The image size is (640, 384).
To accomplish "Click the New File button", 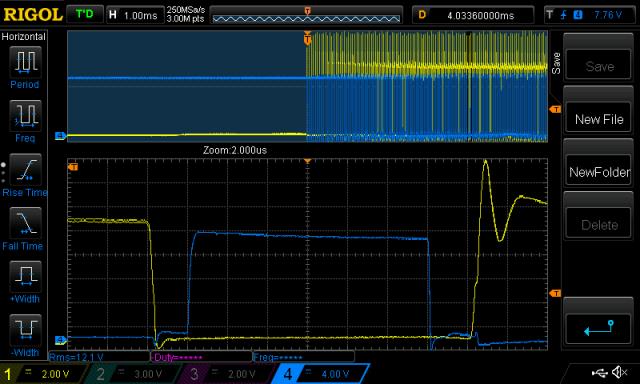I will click(x=598, y=119).
